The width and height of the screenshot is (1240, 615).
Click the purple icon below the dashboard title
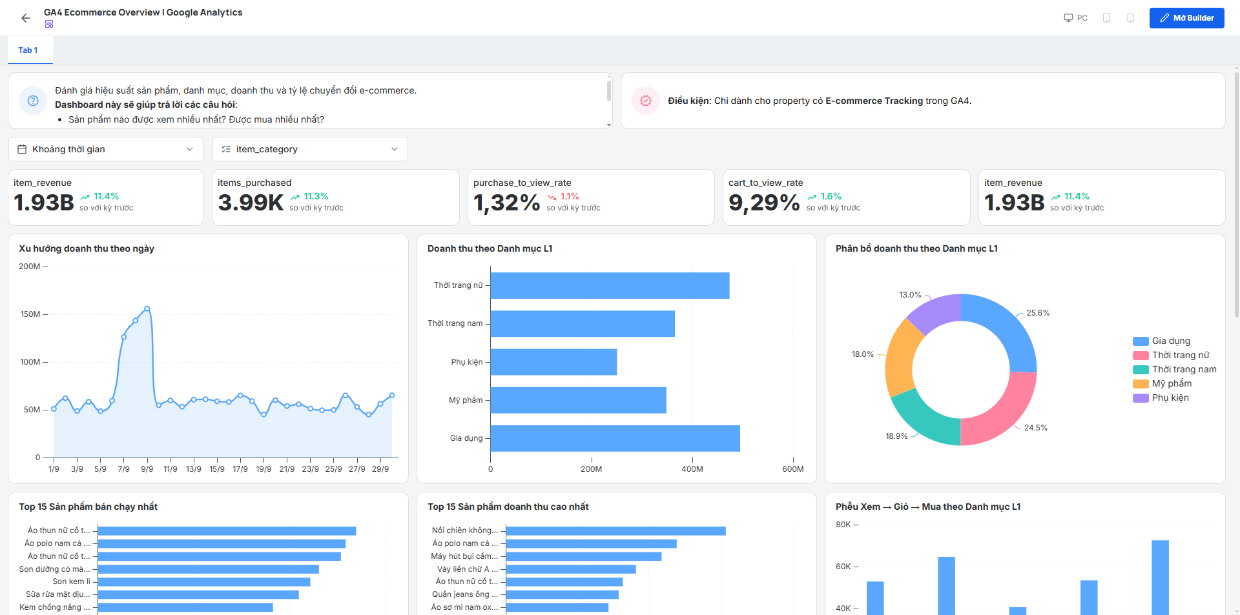coord(49,24)
